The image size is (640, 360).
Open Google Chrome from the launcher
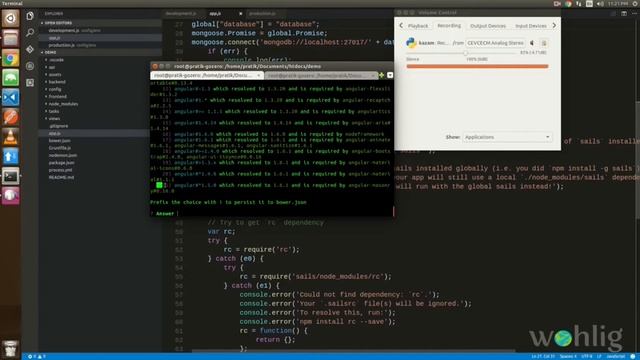coord(10,58)
